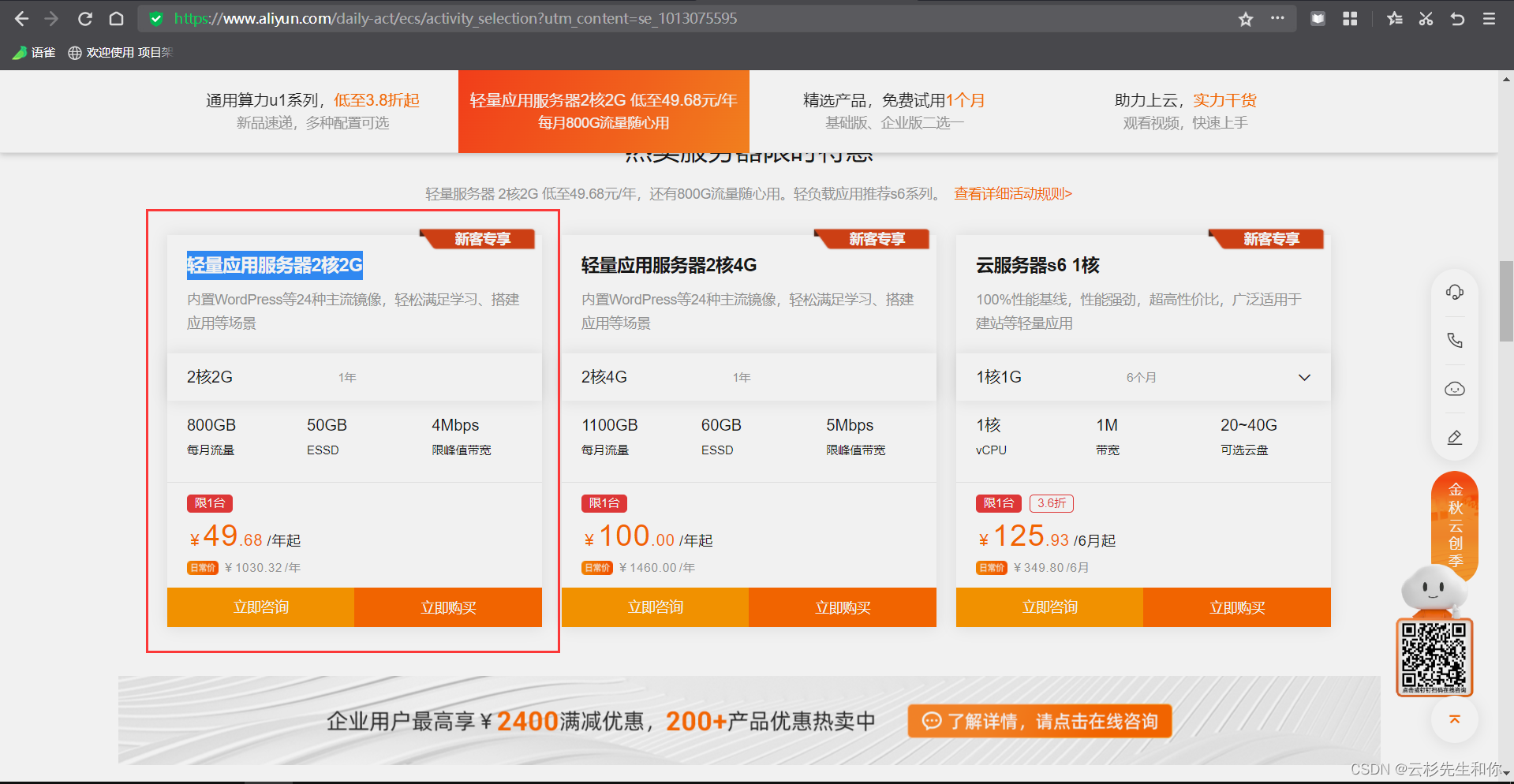Click the feedback pencil icon in sidebar
The height and width of the screenshot is (784, 1514).
(x=1455, y=437)
